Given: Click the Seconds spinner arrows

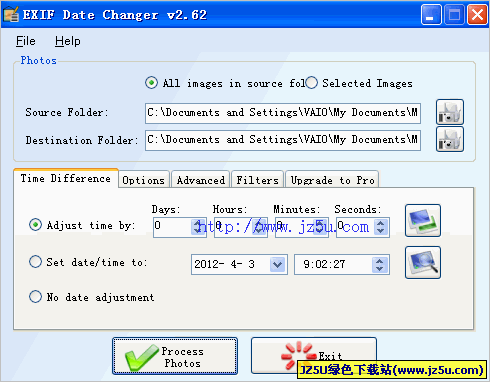Looking at the screenshot, I should 381,227.
